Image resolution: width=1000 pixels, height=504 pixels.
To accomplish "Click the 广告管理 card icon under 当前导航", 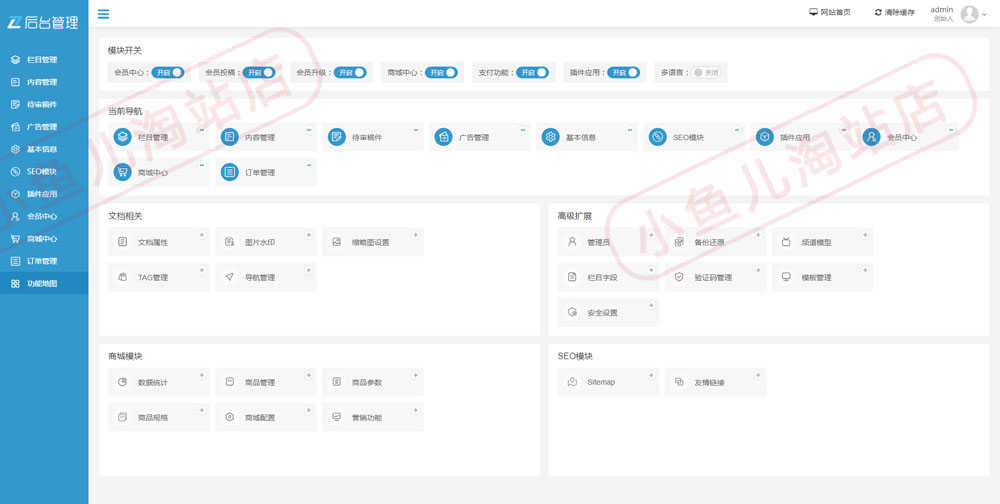I will (443, 137).
